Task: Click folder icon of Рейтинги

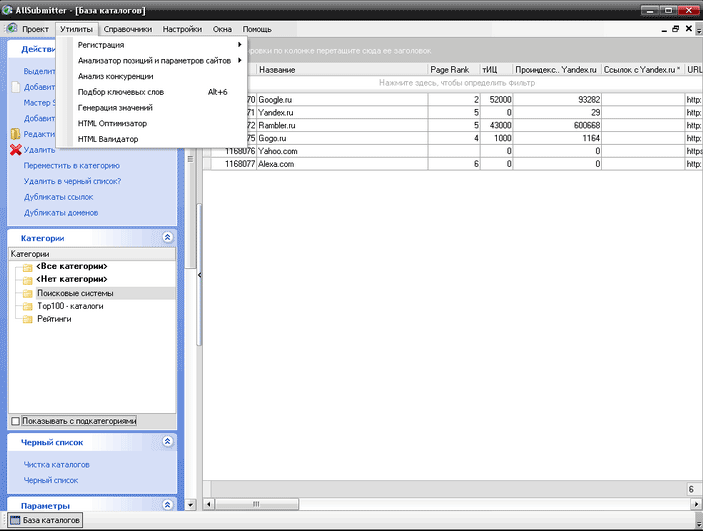Action: click(28, 319)
